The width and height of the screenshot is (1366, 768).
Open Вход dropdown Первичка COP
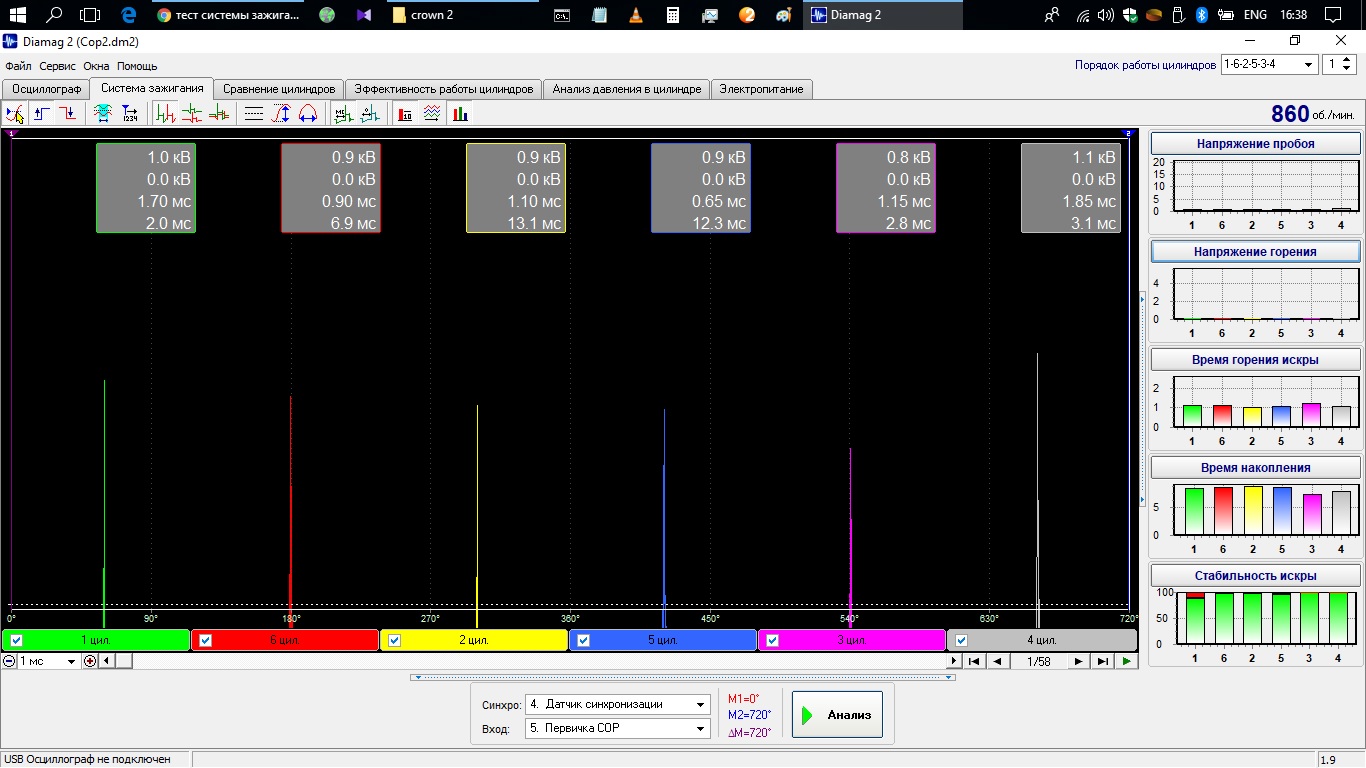point(618,728)
